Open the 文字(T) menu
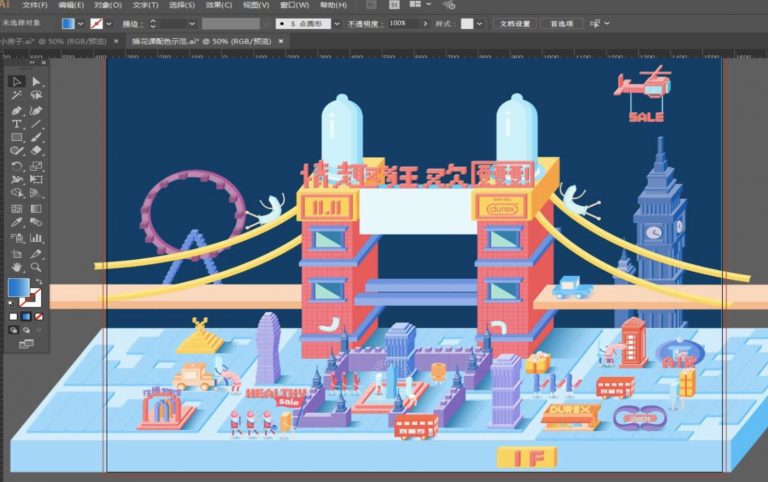Screen dimensions: 768x482 (x=145, y=5)
